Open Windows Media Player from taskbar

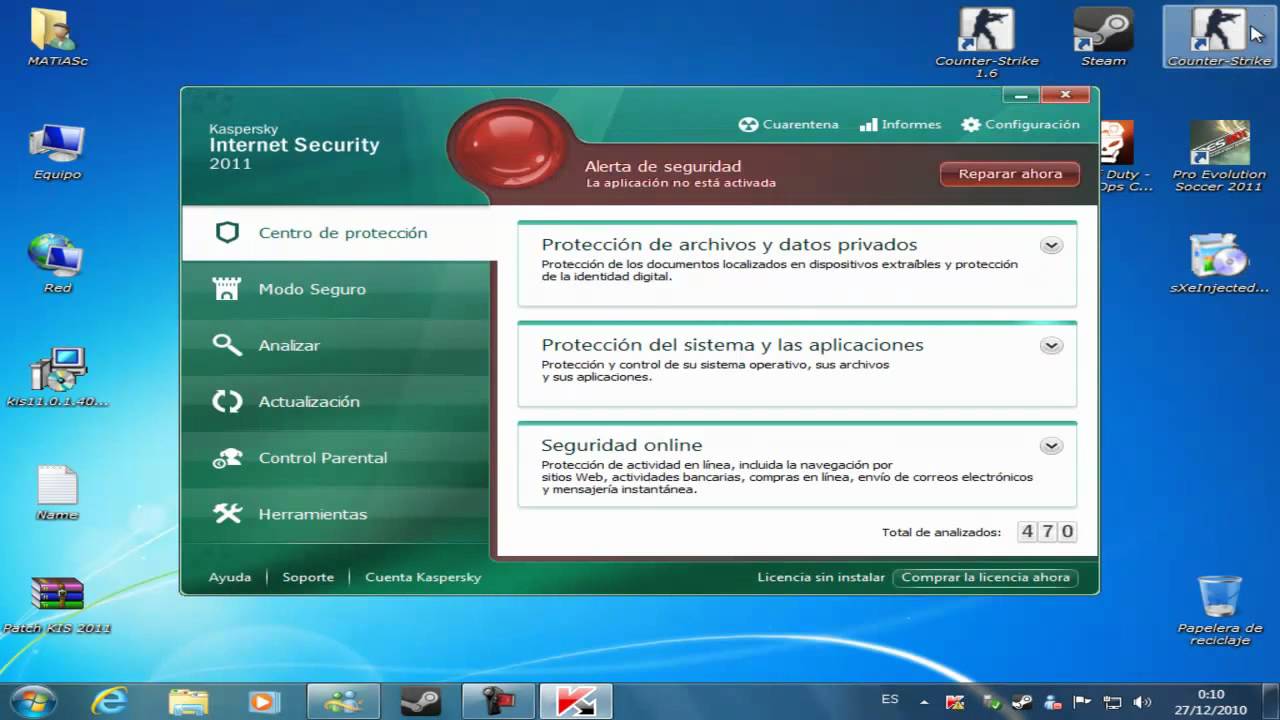264,701
